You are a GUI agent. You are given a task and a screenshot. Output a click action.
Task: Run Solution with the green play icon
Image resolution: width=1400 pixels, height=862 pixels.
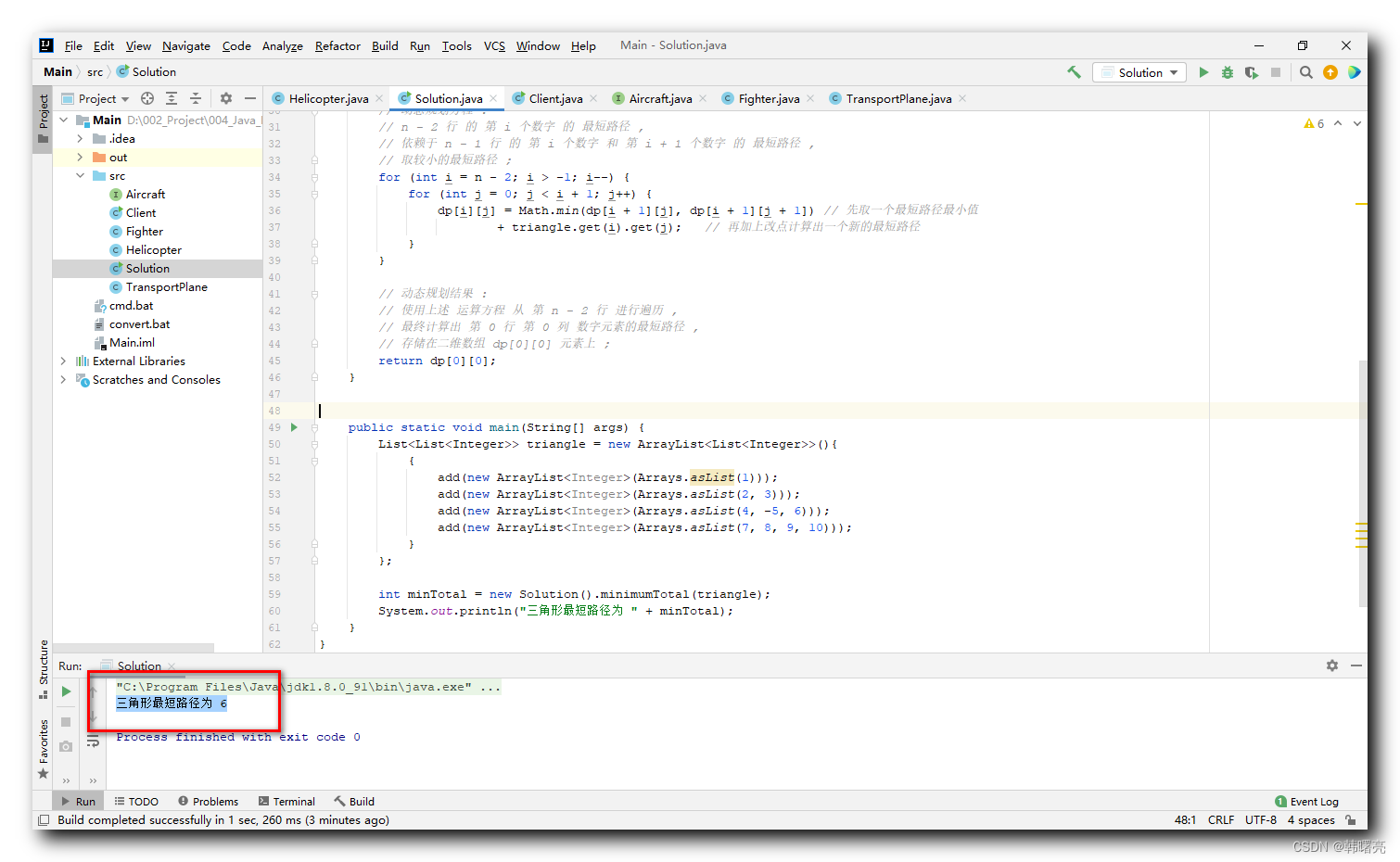coord(1203,72)
